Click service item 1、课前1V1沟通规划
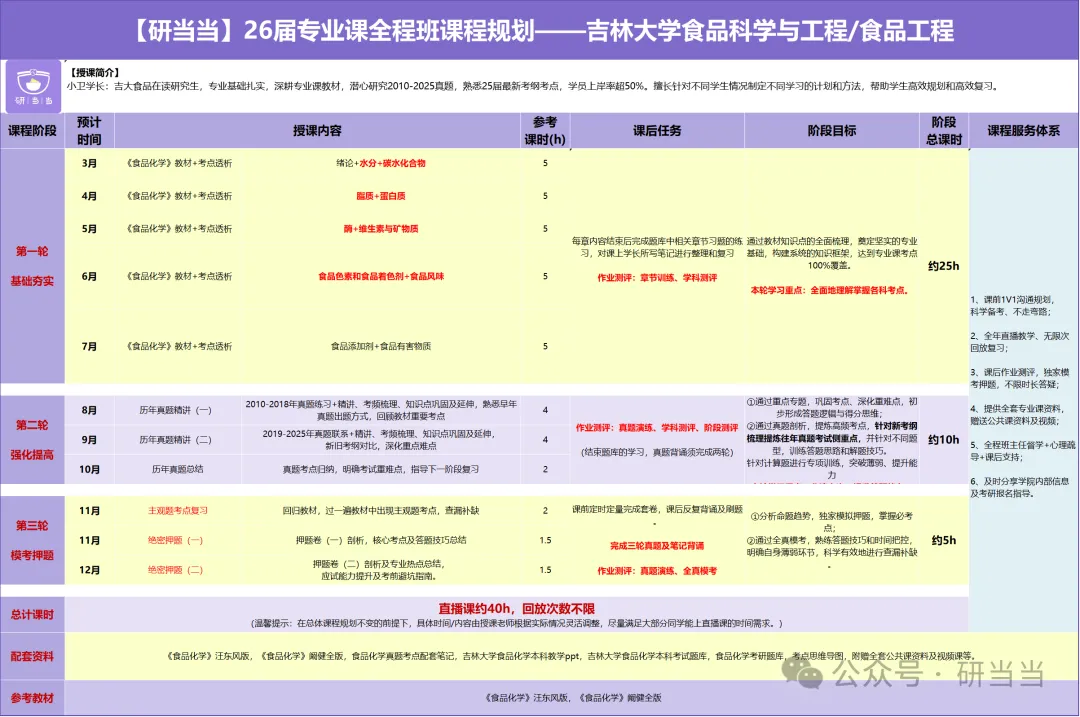The height and width of the screenshot is (717, 1080). (x=1012, y=305)
